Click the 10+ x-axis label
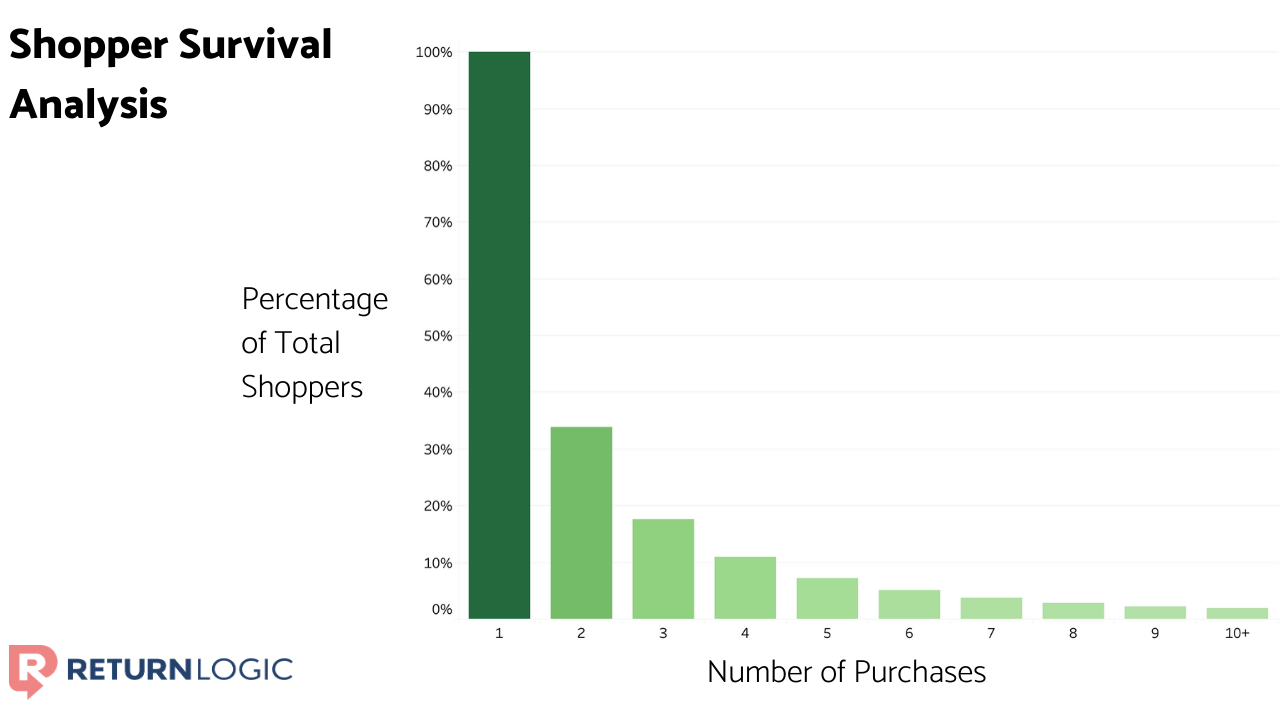The image size is (1280, 720). [1237, 634]
